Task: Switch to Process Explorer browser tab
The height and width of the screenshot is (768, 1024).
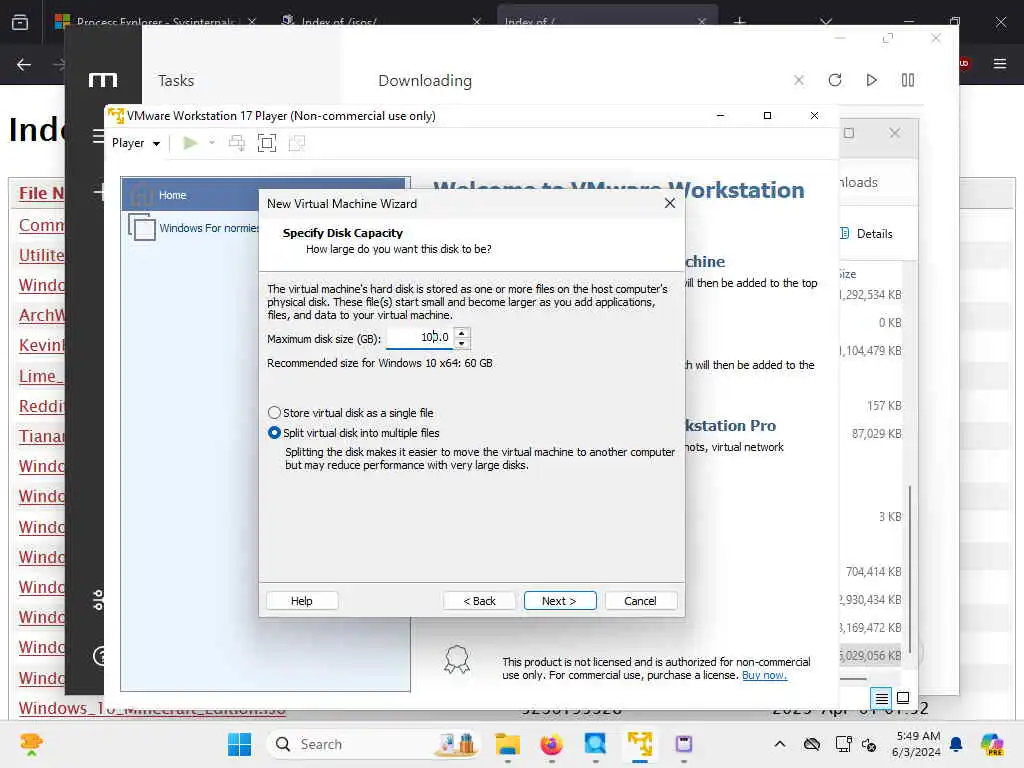Action: (x=155, y=22)
